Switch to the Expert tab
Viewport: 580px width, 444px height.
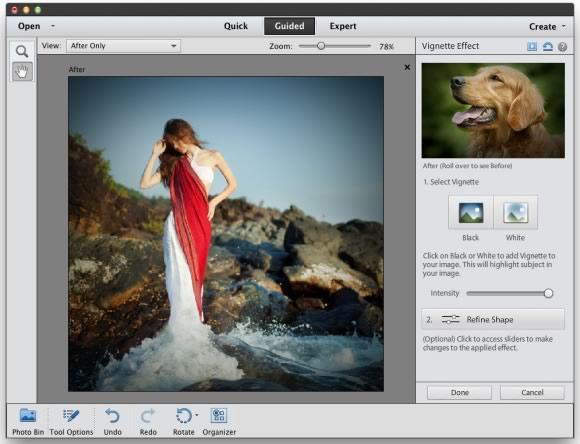[343, 26]
